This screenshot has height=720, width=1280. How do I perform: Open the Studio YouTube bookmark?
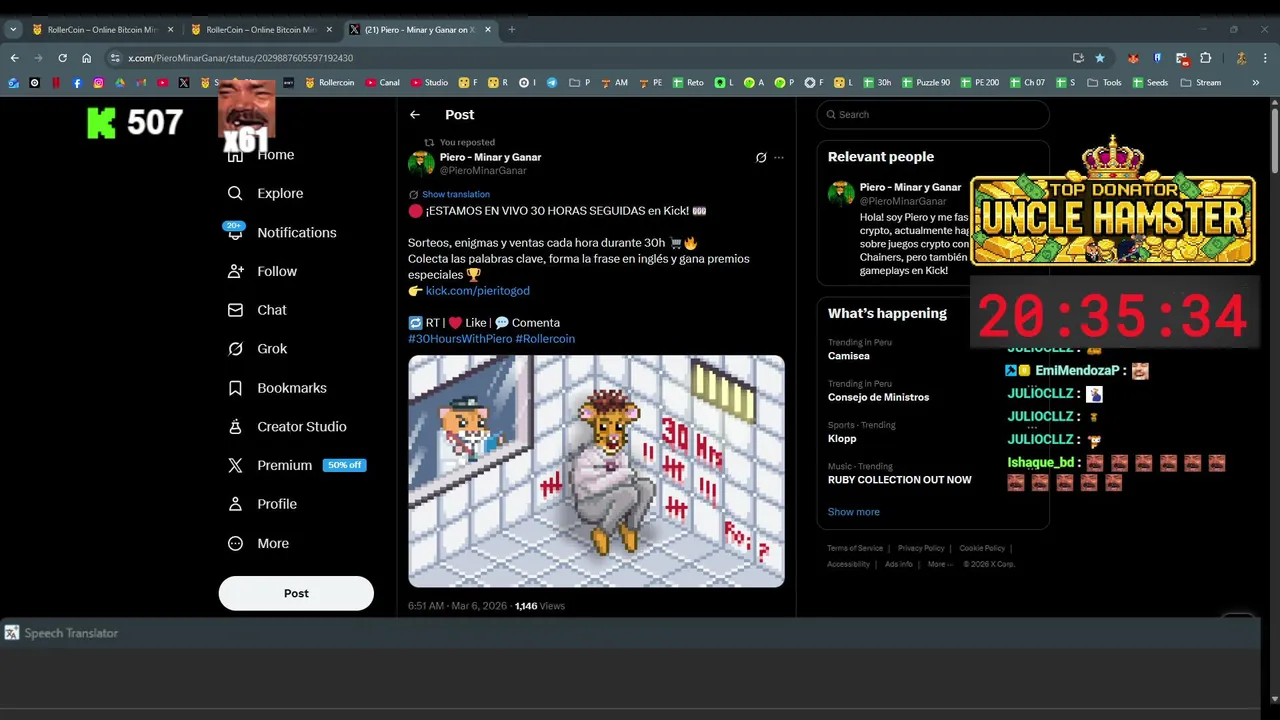[x=429, y=83]
